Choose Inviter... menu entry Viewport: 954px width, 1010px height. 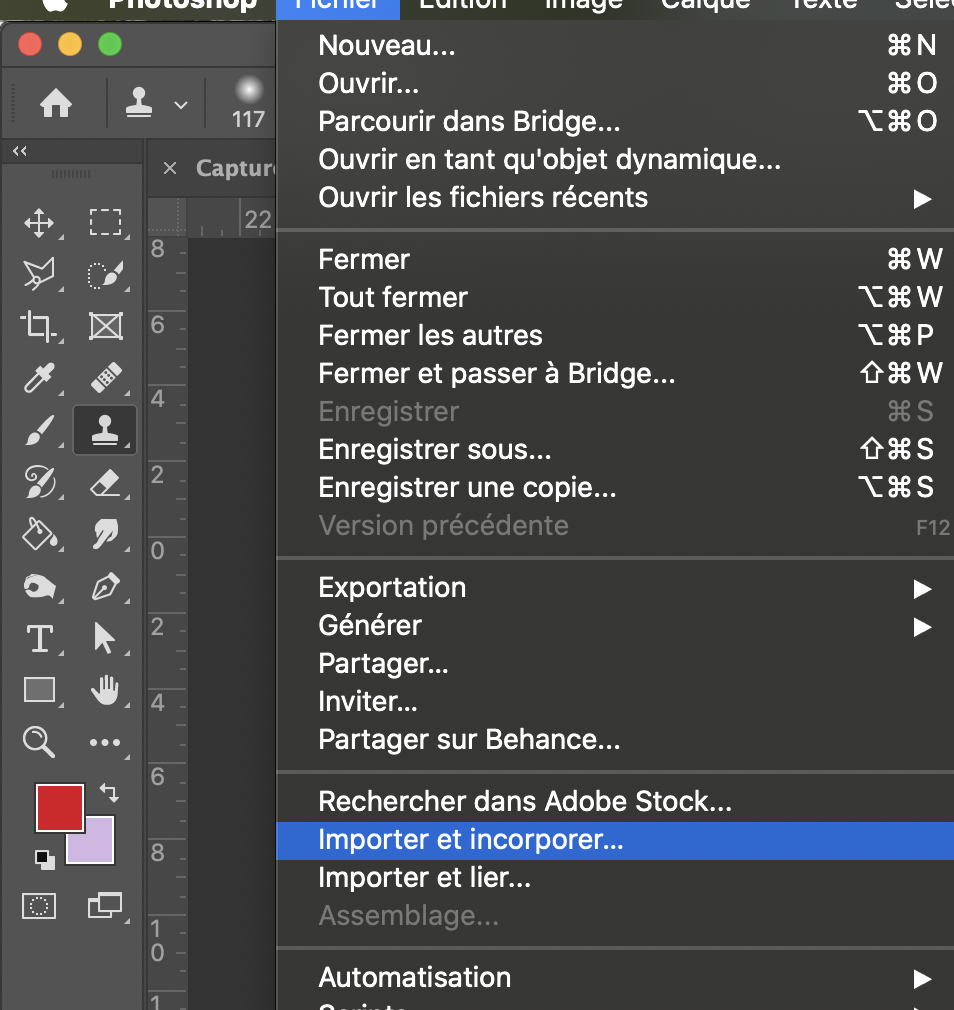click(x=615, y=701)
